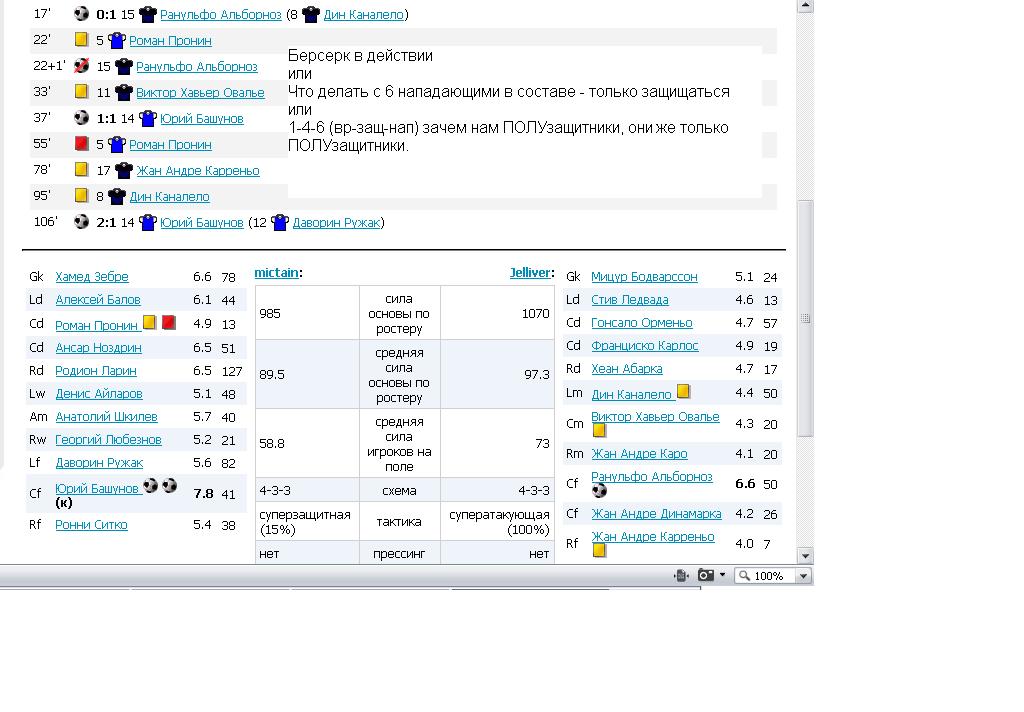Open the mictain manager profile link

point(276,272)
